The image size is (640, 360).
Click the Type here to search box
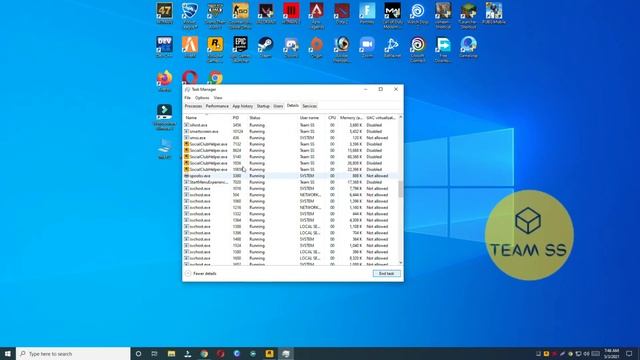click(73, 354)
